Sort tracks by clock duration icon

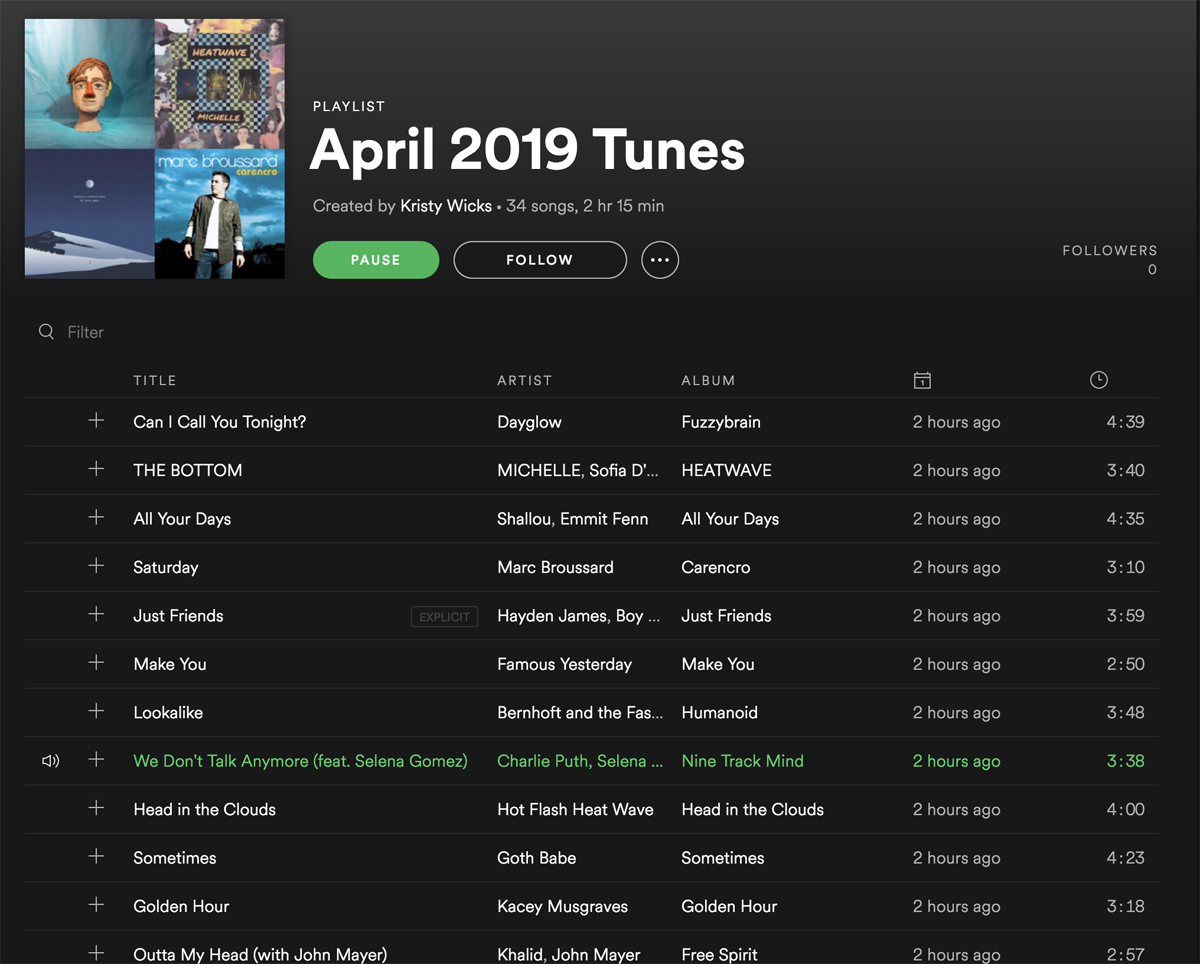coord(1098,380)
